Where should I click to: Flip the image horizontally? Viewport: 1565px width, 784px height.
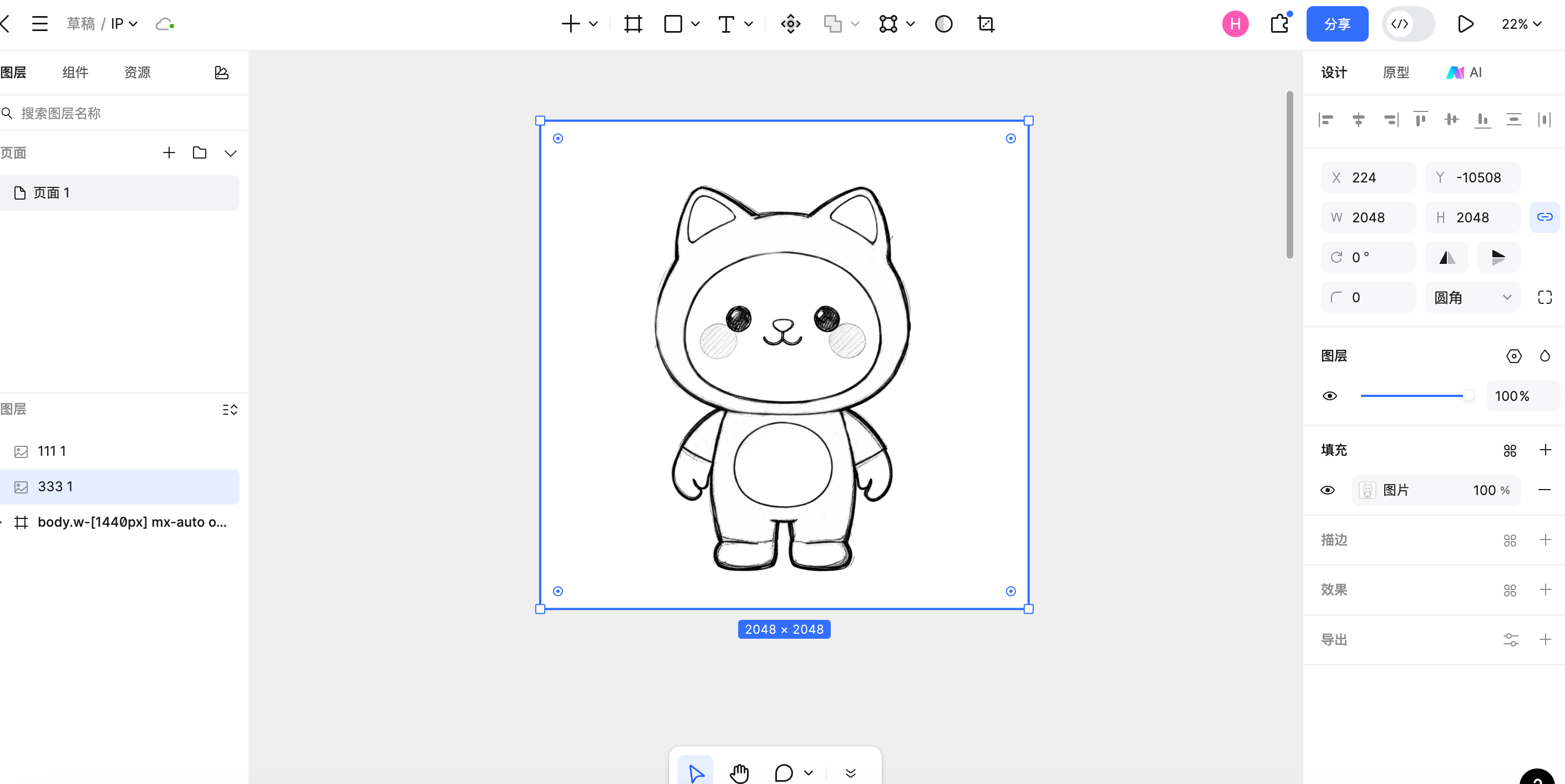[1446, 257]
